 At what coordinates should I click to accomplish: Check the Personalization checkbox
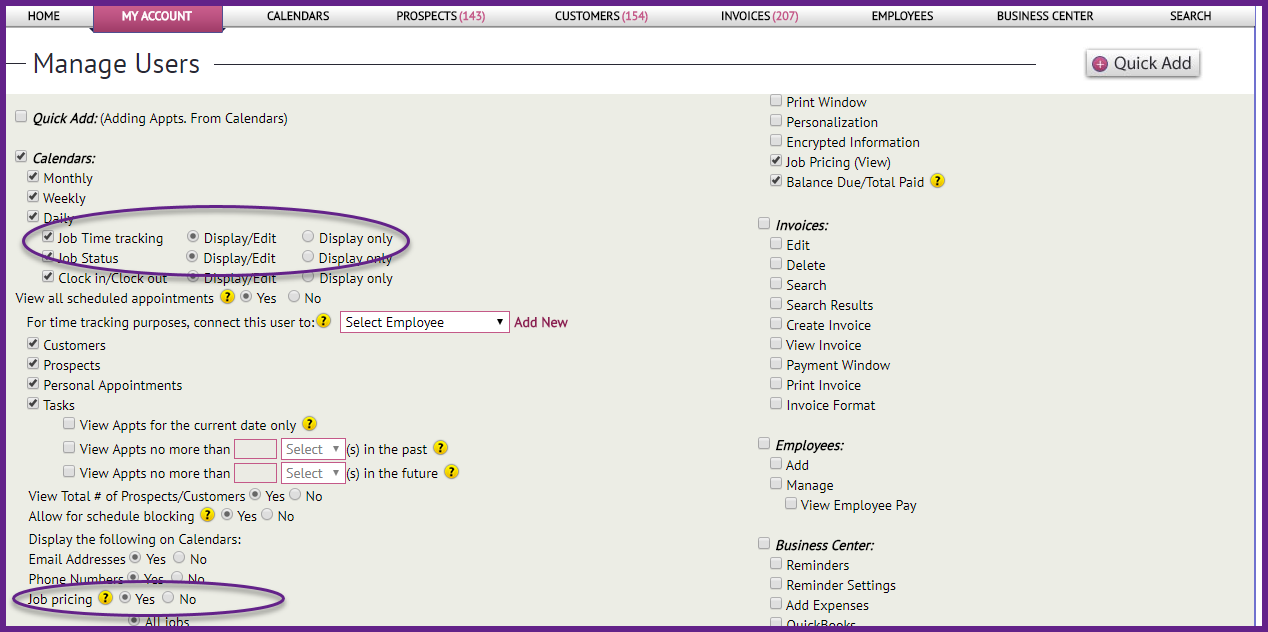[x=776, y=121]
